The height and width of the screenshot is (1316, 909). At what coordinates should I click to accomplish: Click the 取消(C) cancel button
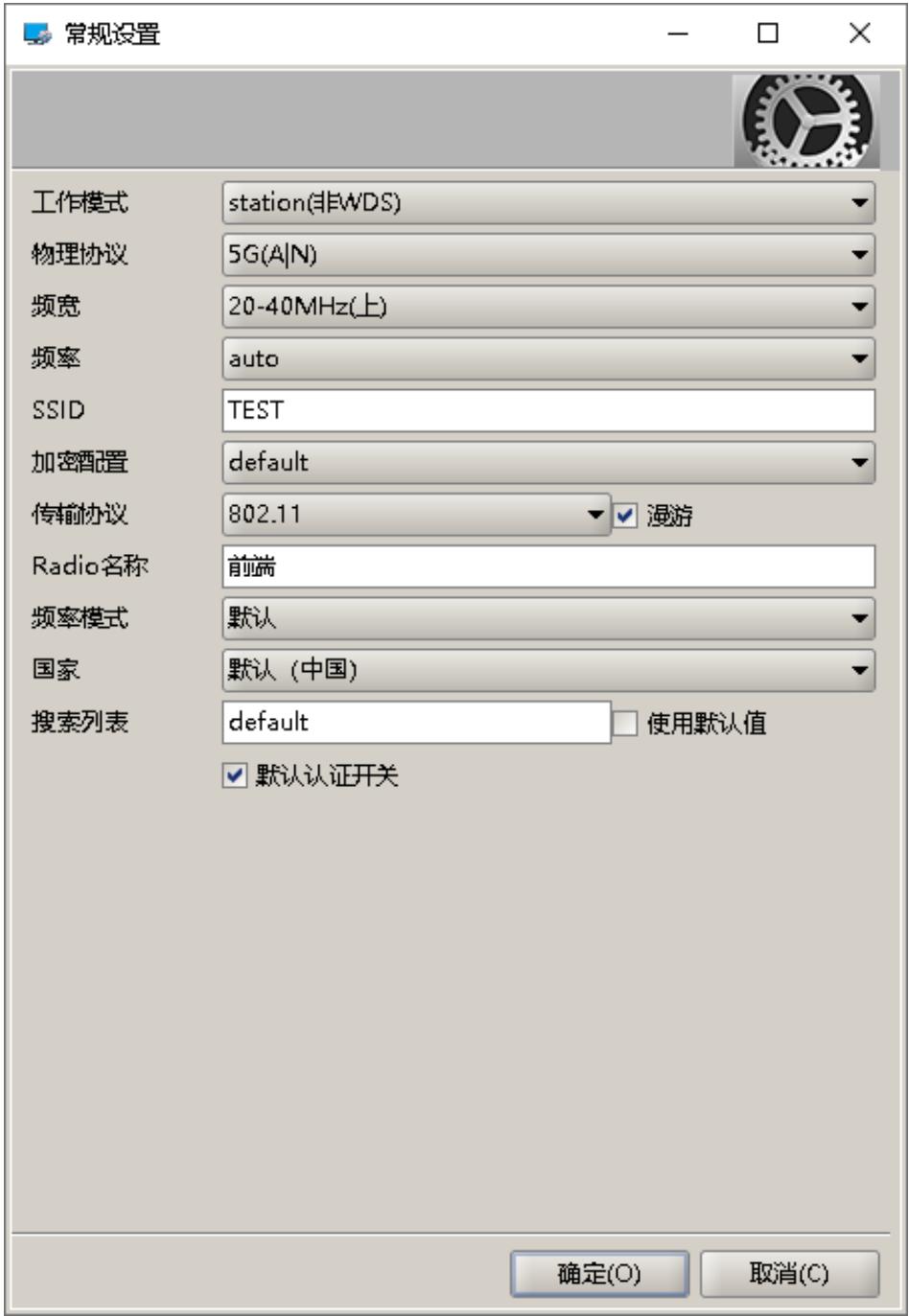789,1274
